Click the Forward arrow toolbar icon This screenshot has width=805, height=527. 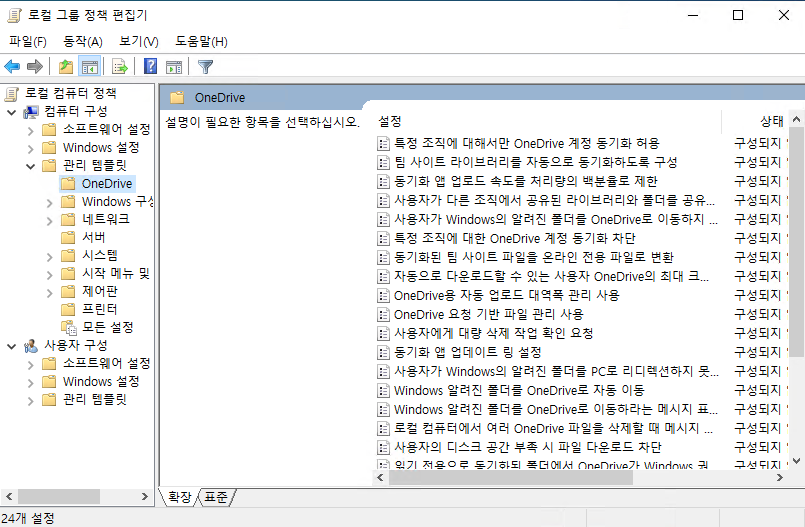(34, 66)
